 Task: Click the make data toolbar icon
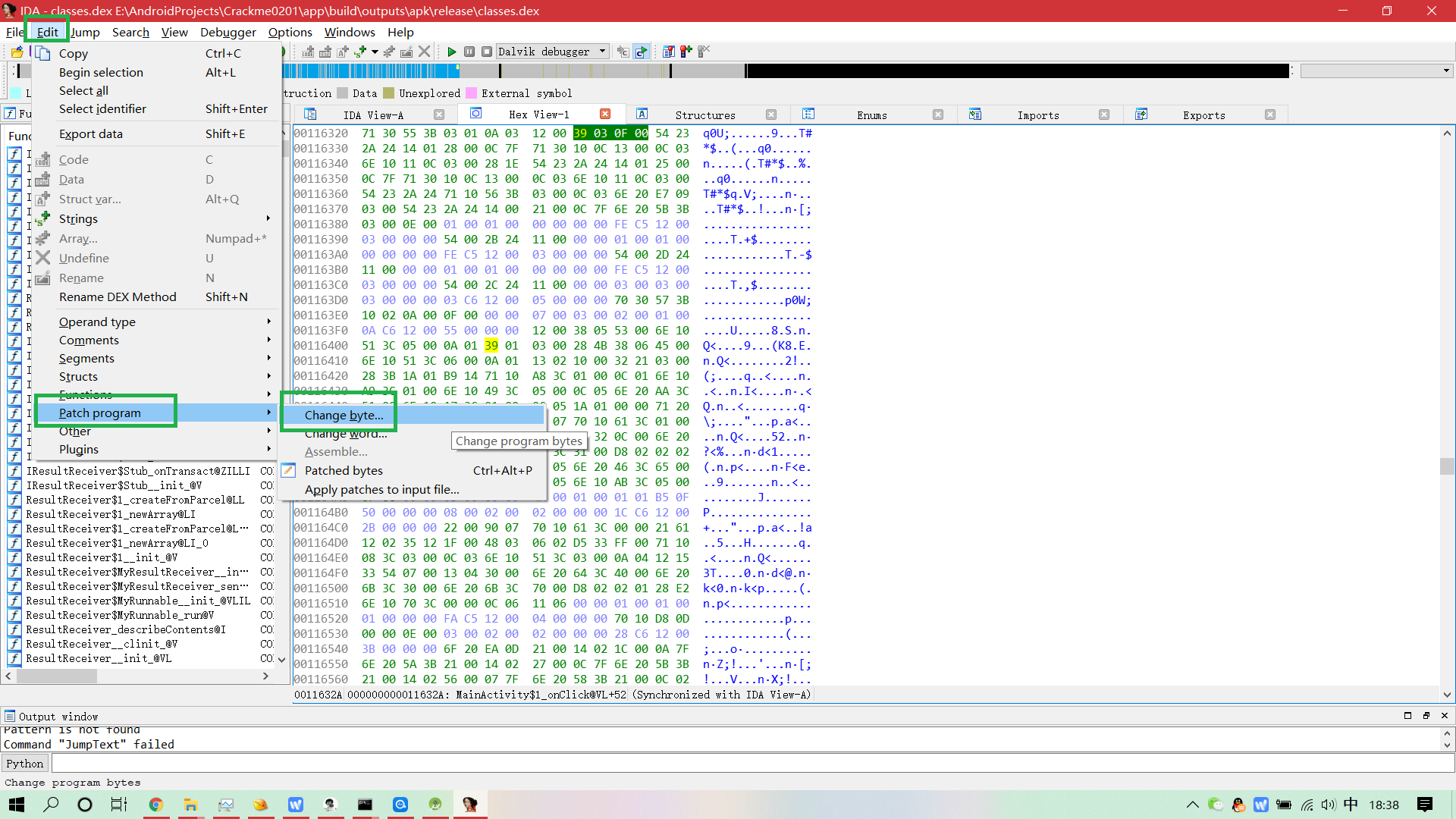pos(325,52)
